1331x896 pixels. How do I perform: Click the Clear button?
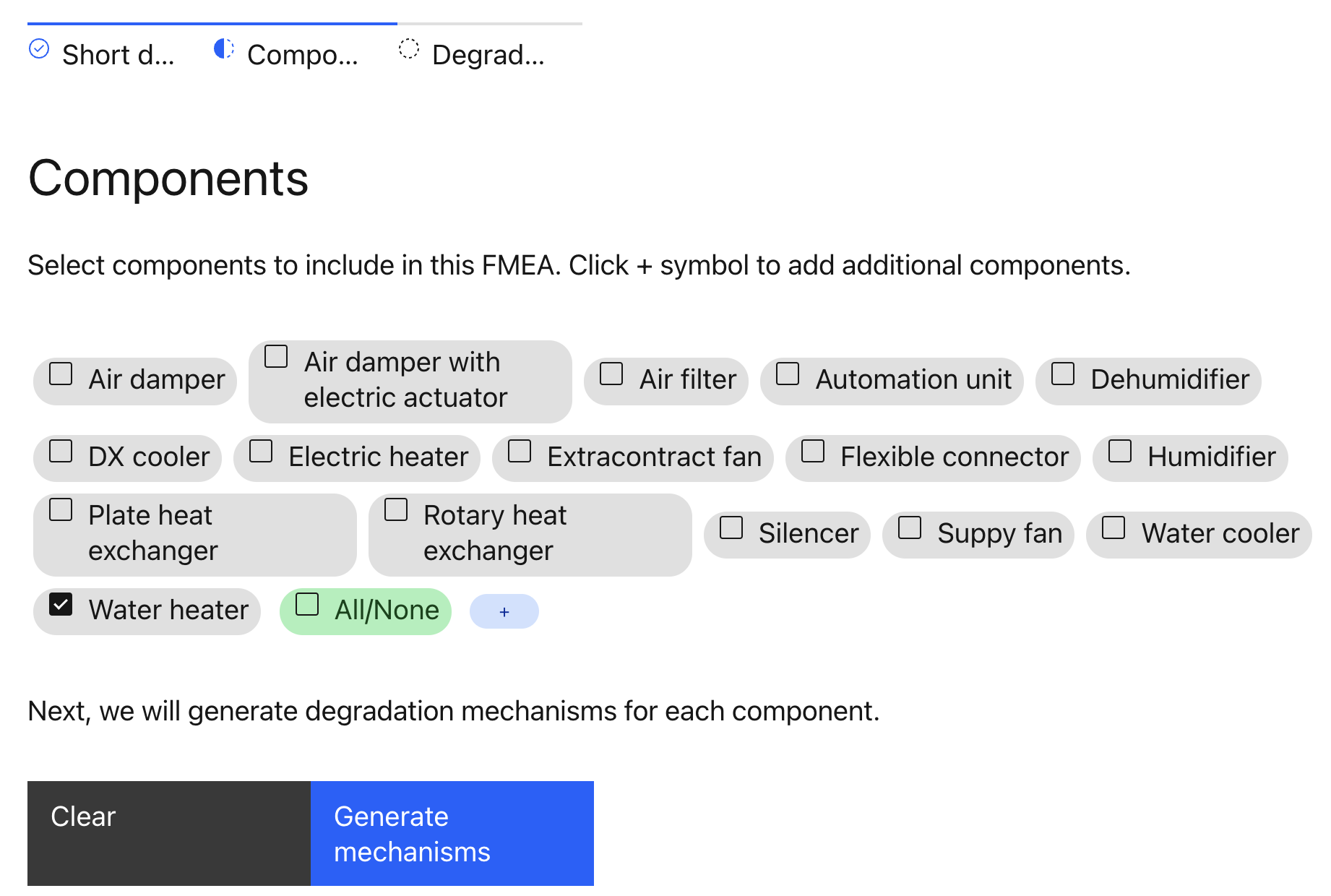[168, 833]
